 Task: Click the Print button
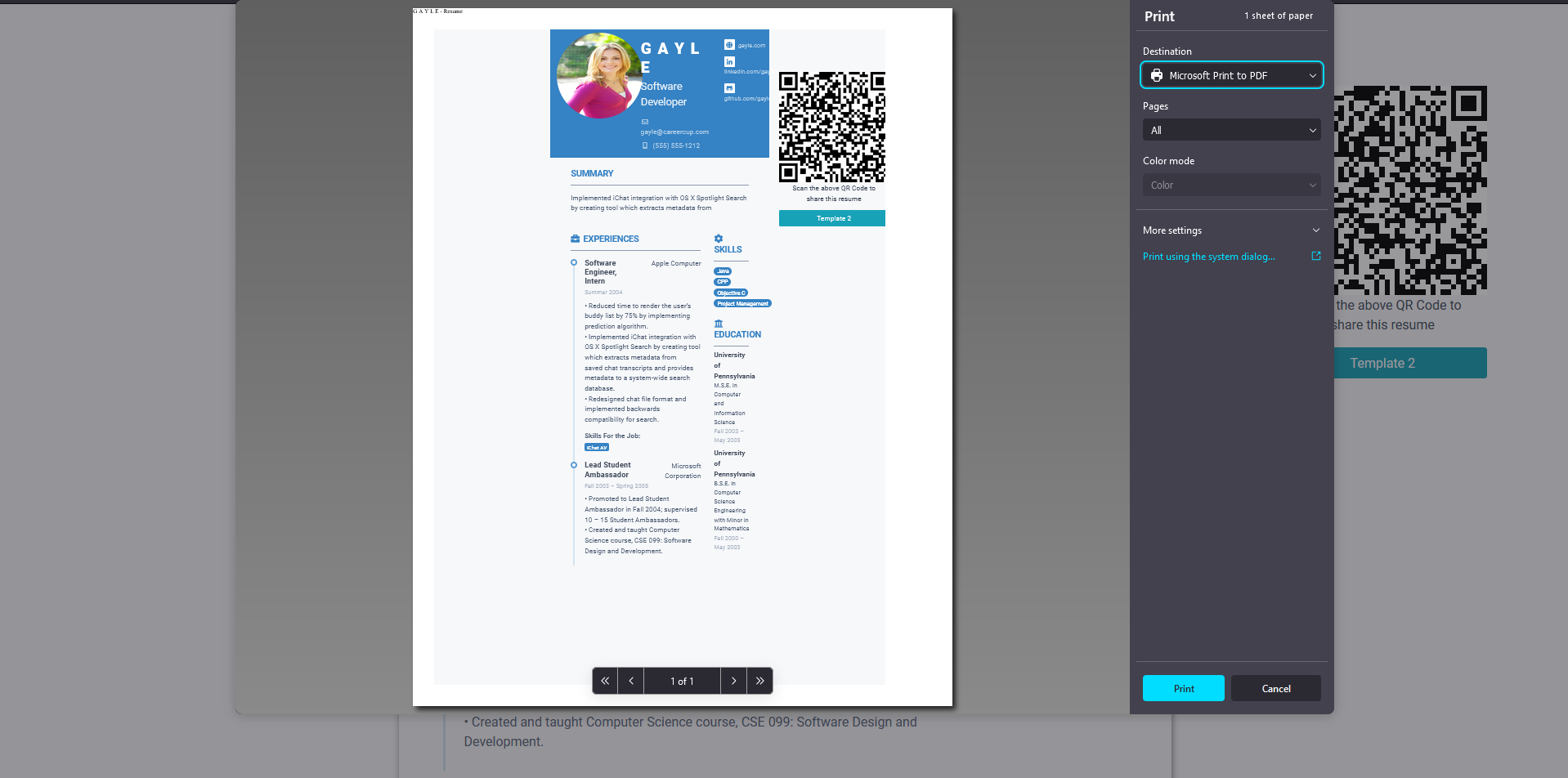[x=1184, y=688]
